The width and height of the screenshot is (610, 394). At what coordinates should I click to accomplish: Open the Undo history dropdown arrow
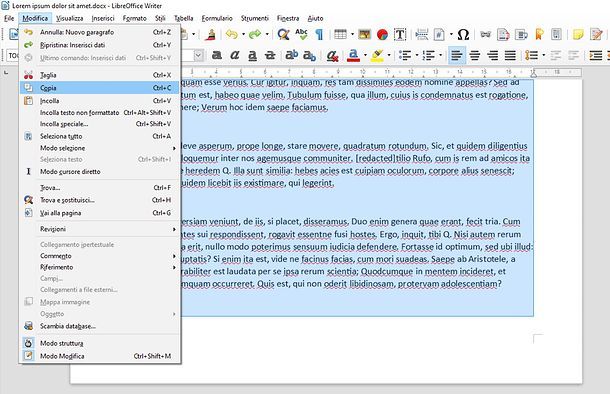pyautogui.click(x=244, y=35)
